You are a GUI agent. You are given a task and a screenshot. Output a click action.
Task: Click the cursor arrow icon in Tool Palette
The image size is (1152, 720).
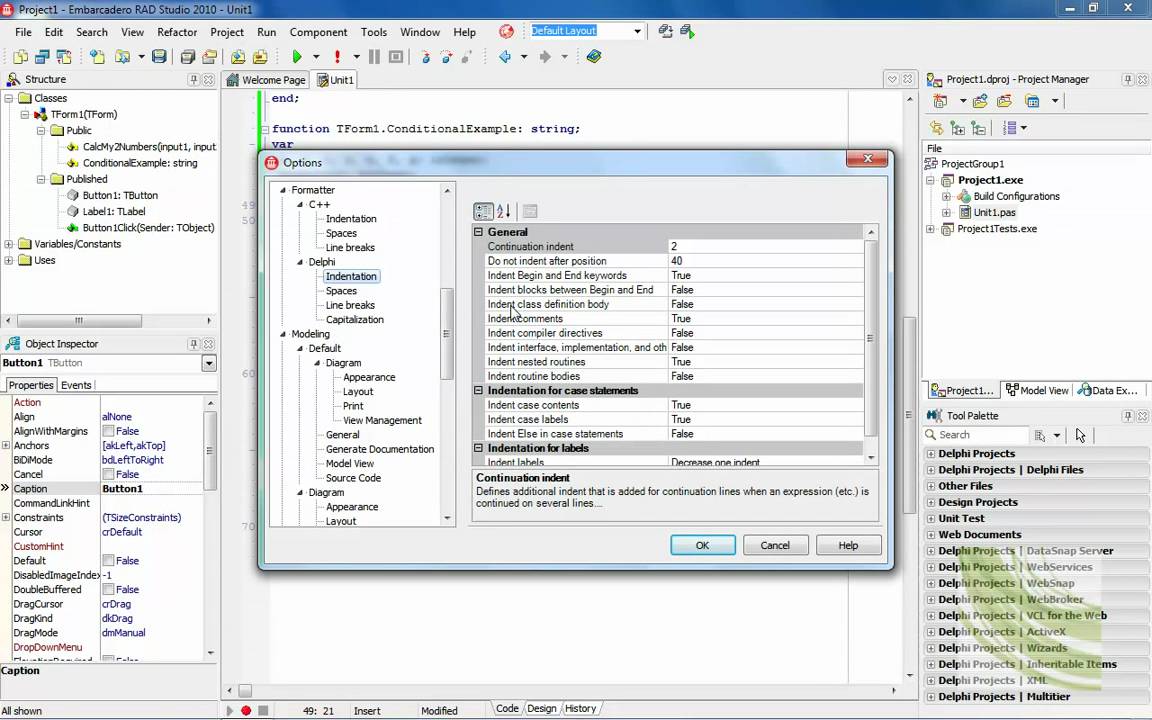tap(1080, 436)
